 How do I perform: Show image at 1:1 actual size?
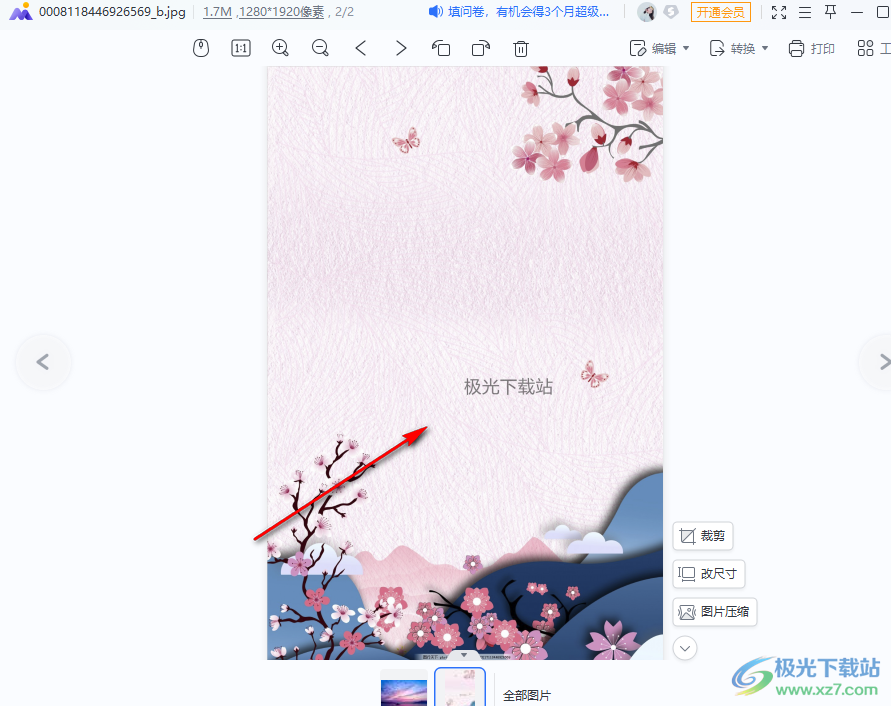[x=241, y=48]
